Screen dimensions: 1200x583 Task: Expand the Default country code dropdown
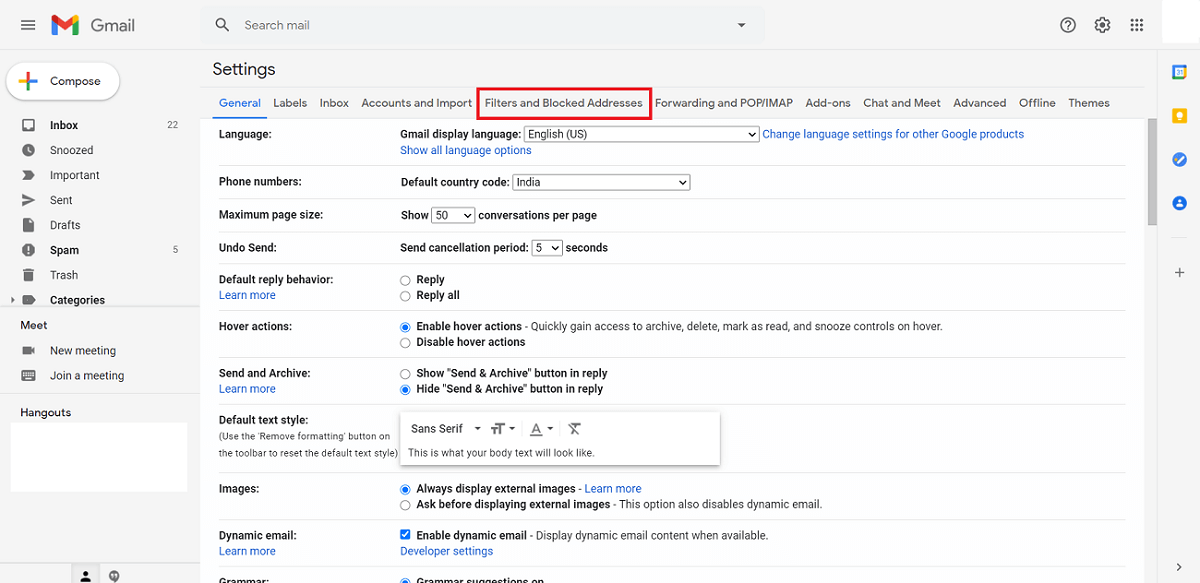click(x=601, y=183)
